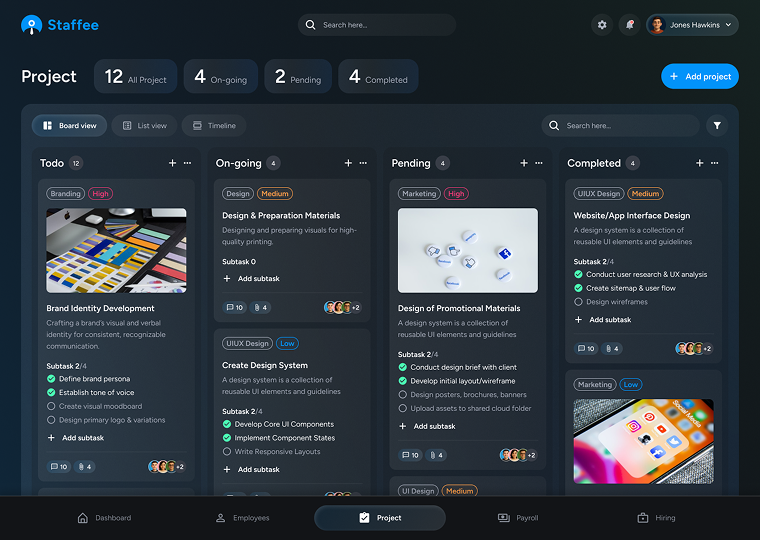View assignees on Brand Identity Development card
The image size is (760, 540).
[x=167, y=466]
